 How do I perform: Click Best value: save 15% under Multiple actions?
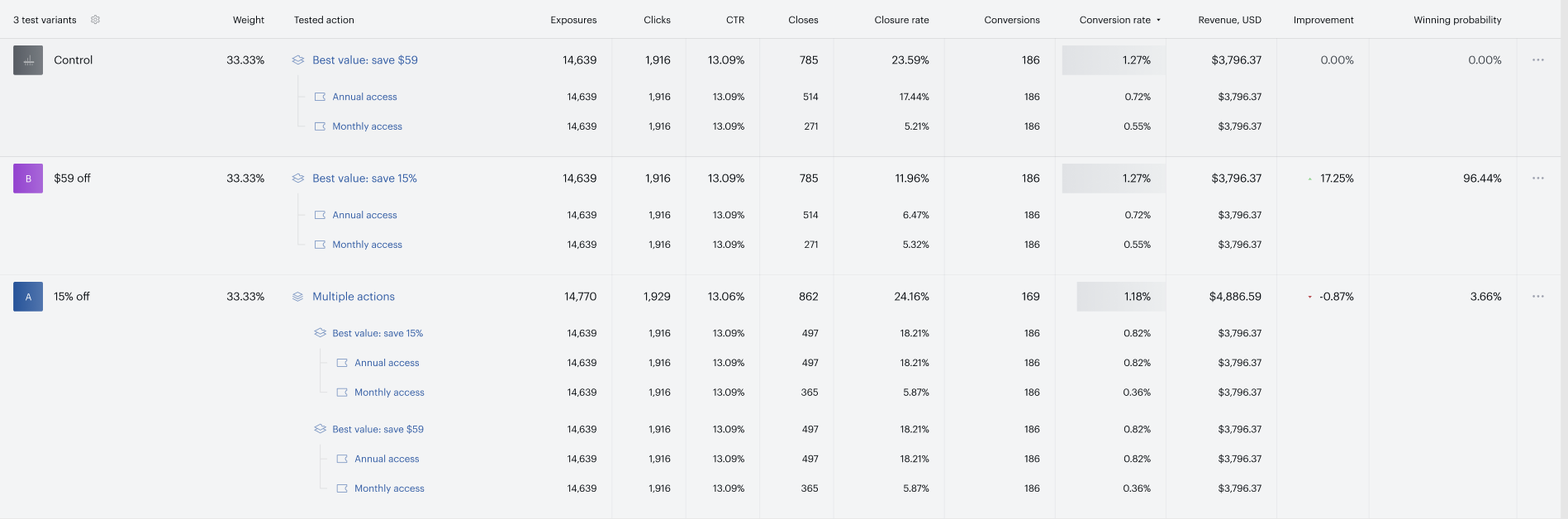(378, 333)
